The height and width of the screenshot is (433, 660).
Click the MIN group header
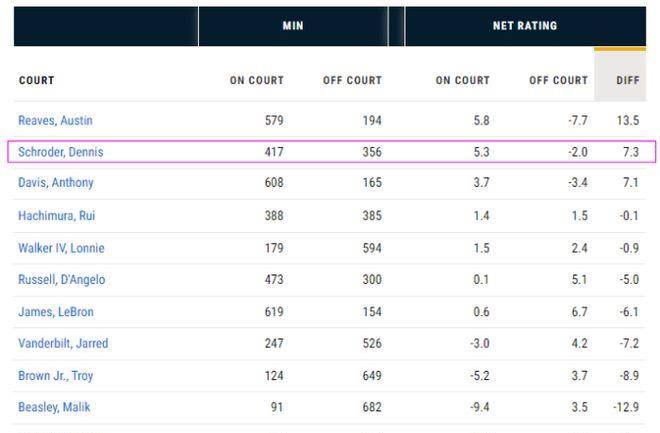click(293, 26)
